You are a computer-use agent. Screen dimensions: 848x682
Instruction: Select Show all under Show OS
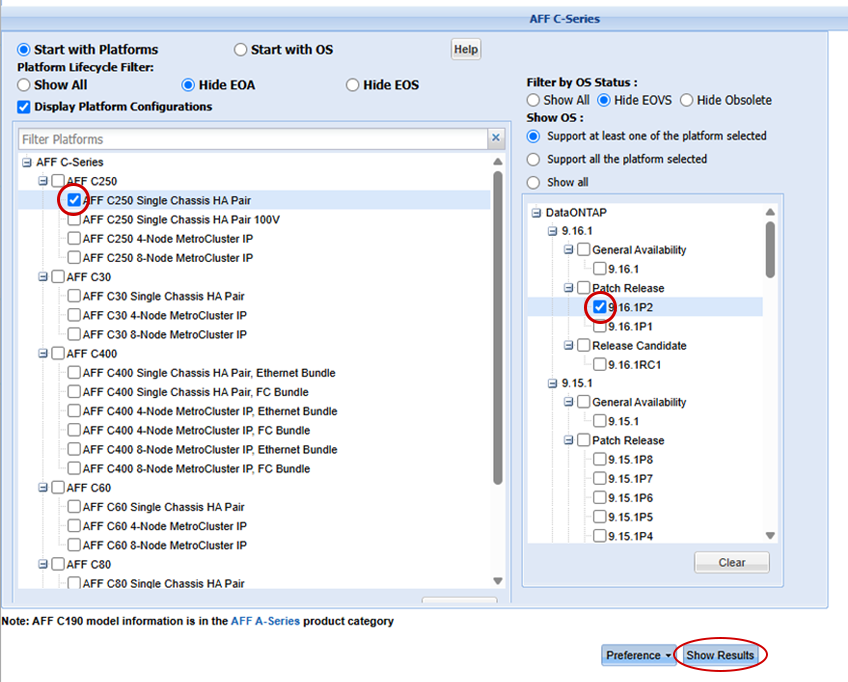[533, 182]
